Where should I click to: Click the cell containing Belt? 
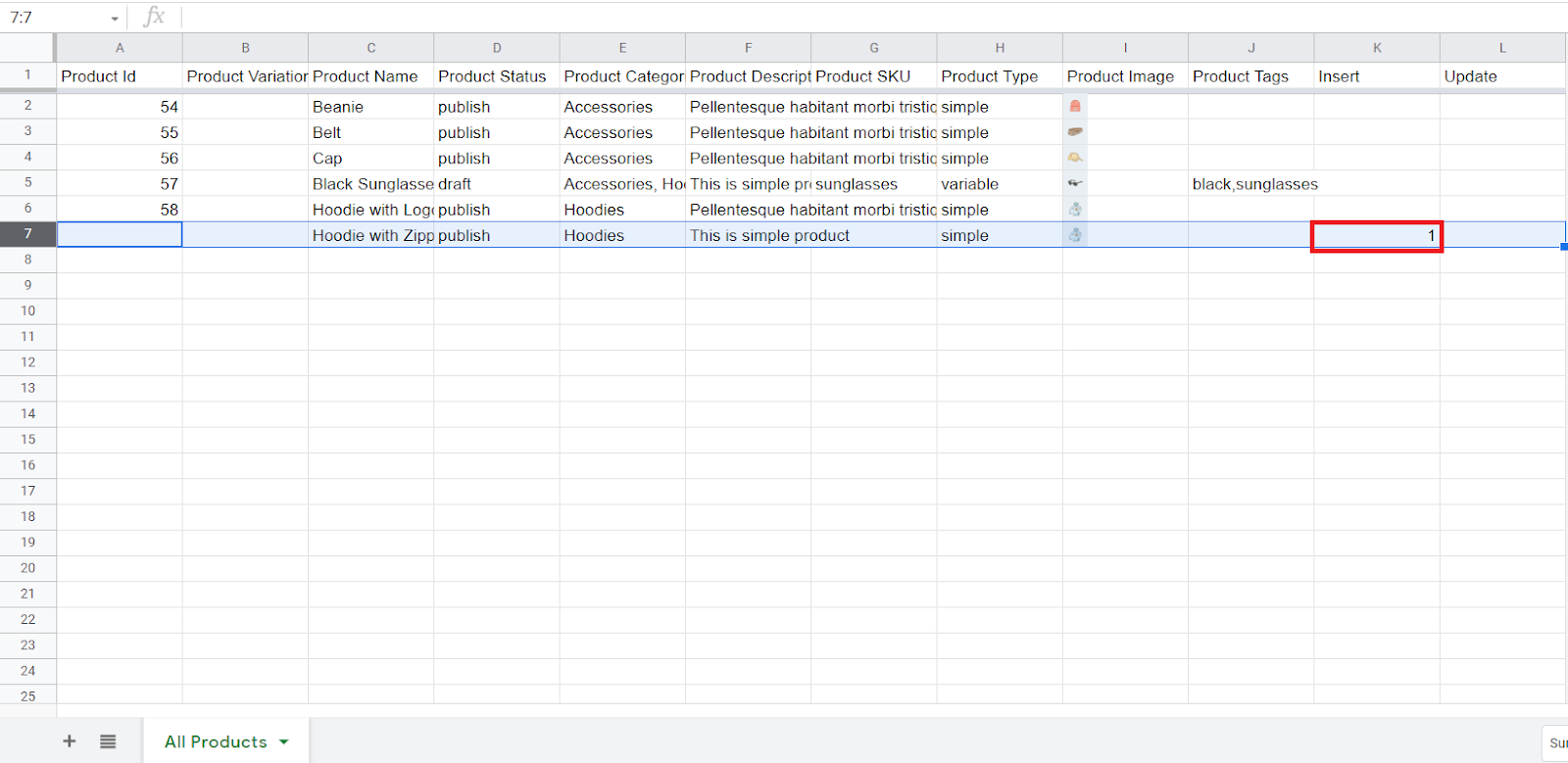(x=371, y=132)
